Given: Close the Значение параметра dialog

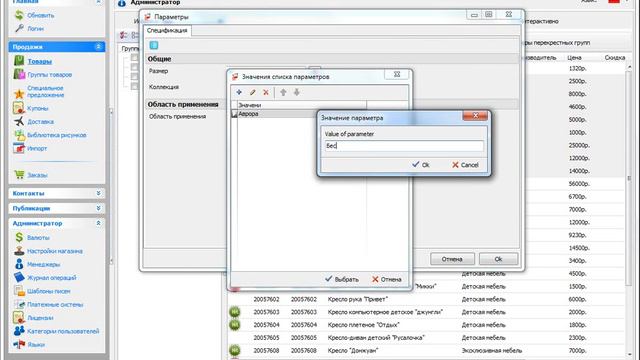Looking at the screenshot, I should pos(475,116).
